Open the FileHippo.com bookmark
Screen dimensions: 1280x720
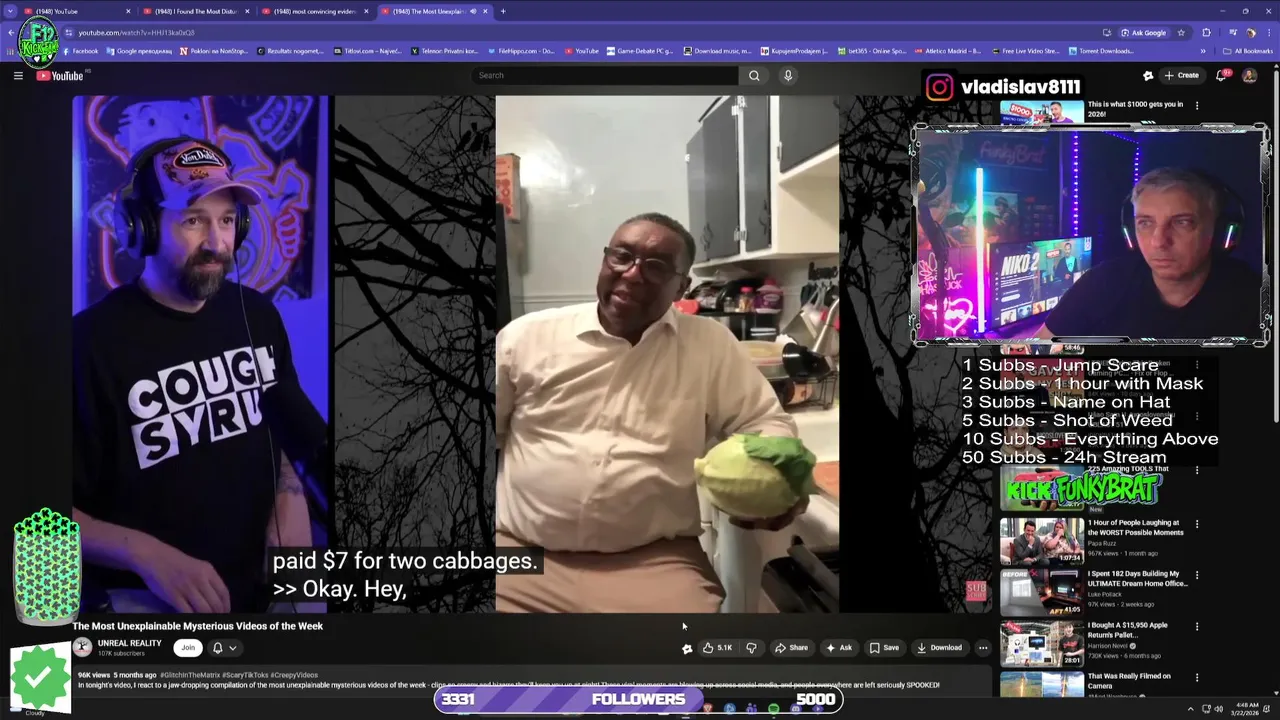click(520, 51)
